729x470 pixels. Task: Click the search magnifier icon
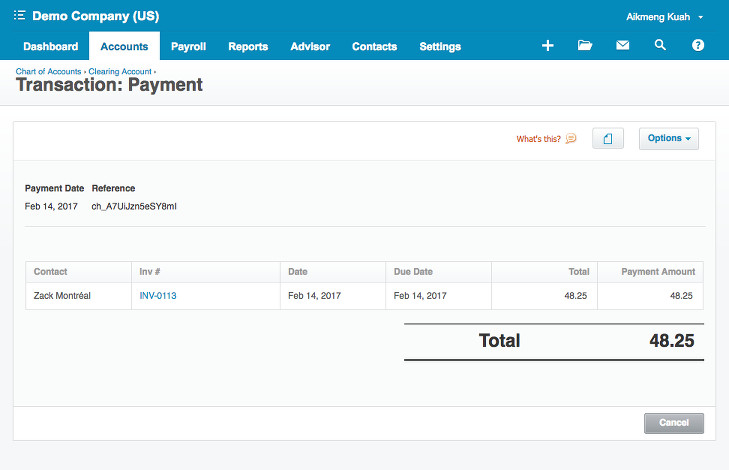(660, 46)
